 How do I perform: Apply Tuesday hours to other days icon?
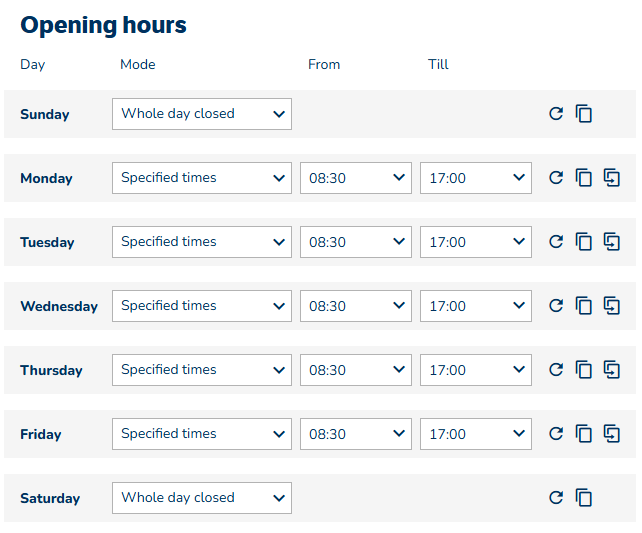[612, 242]
